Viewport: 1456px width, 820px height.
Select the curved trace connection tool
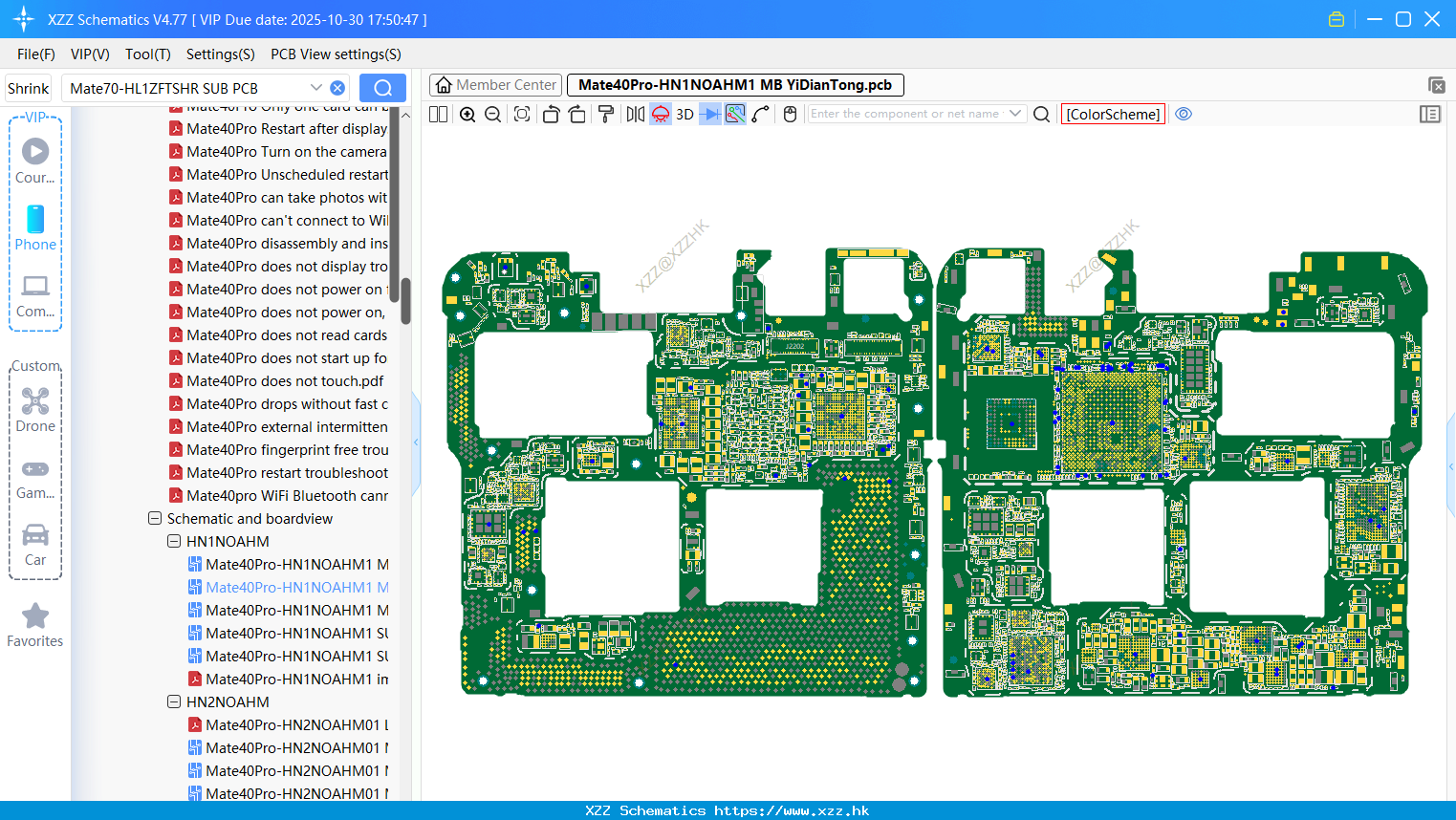tap(761, 114)
